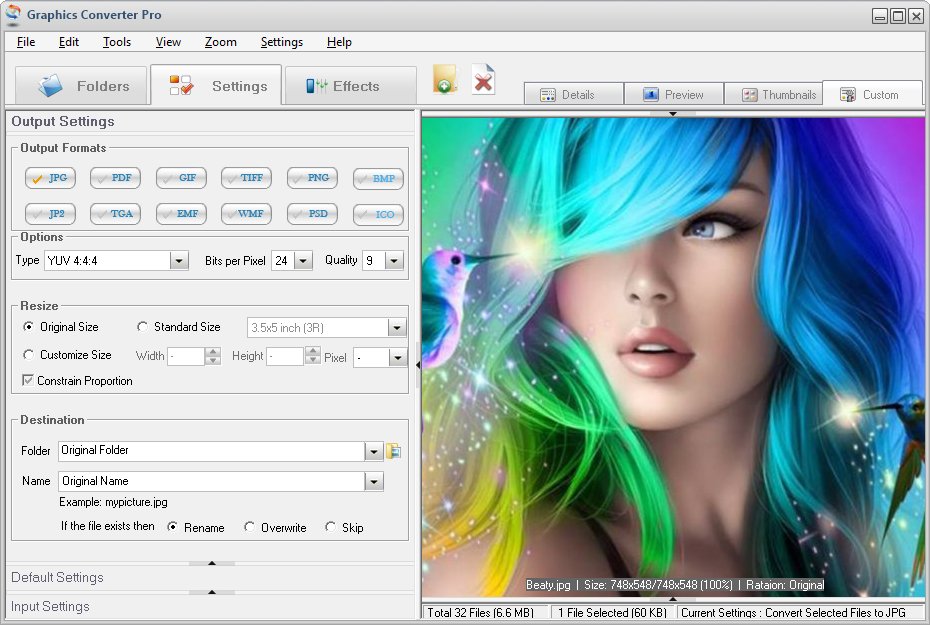Select the PDF output format
The image size is (930, 625).
115,178
